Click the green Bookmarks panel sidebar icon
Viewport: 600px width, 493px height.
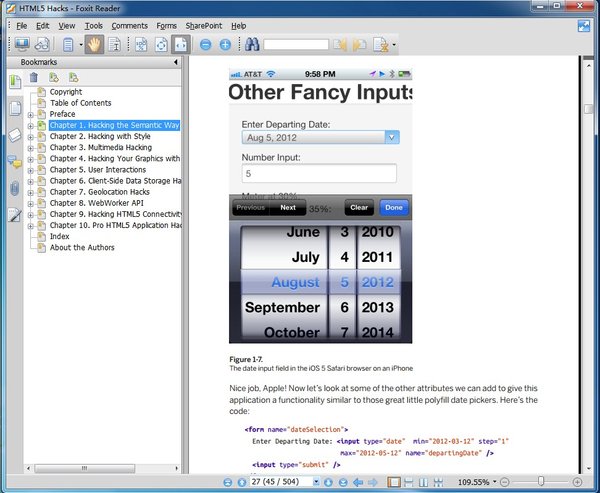(x=15, y=82)
